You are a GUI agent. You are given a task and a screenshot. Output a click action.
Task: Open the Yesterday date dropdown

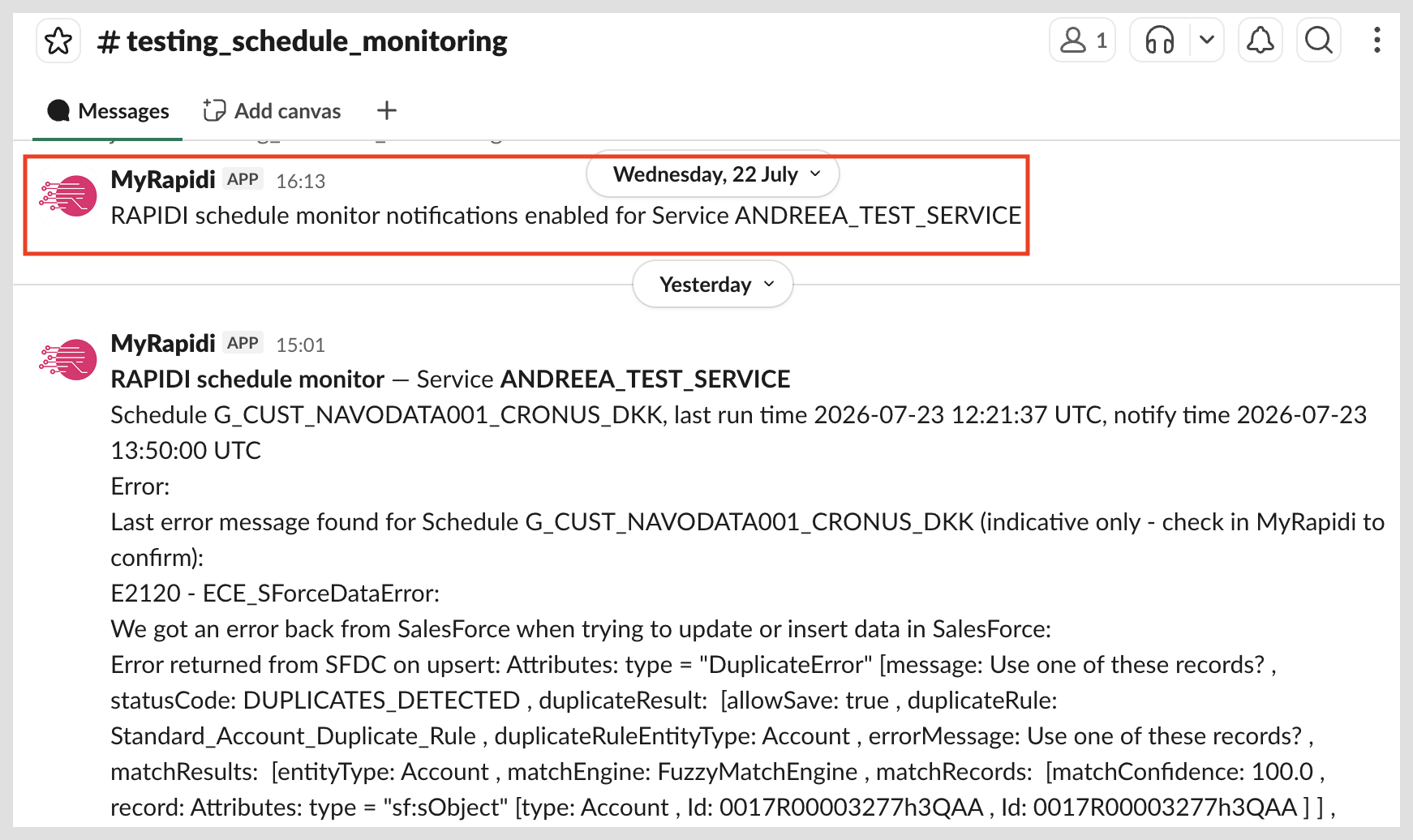tap(713, 285)
